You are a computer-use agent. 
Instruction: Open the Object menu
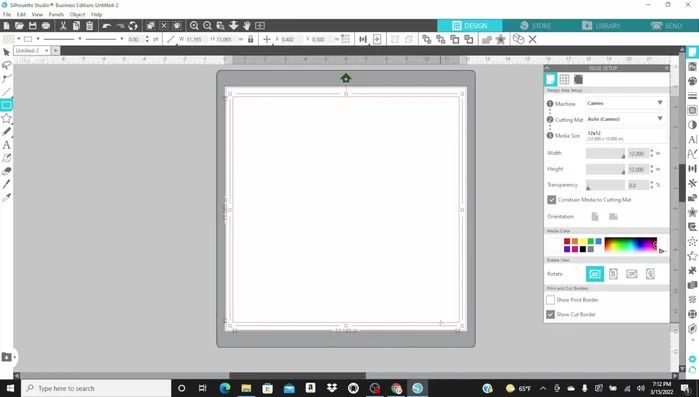click(77, 14)
